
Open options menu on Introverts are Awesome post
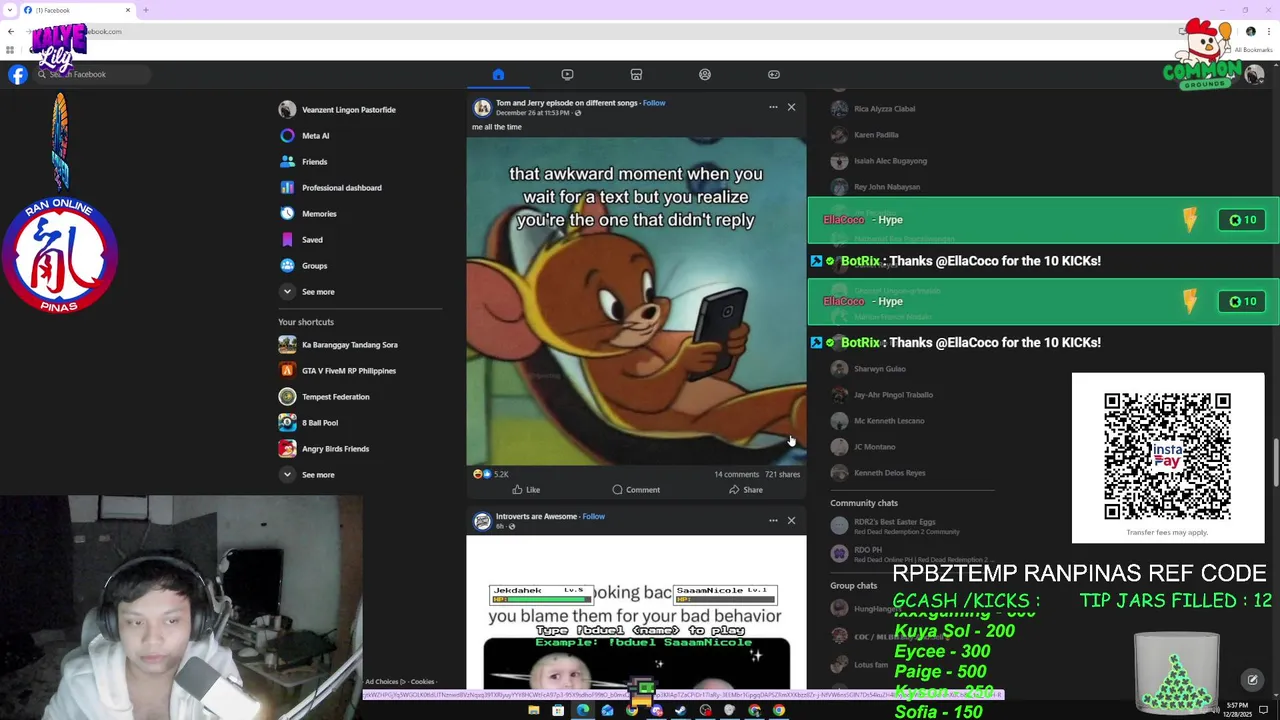pos(773,520)
